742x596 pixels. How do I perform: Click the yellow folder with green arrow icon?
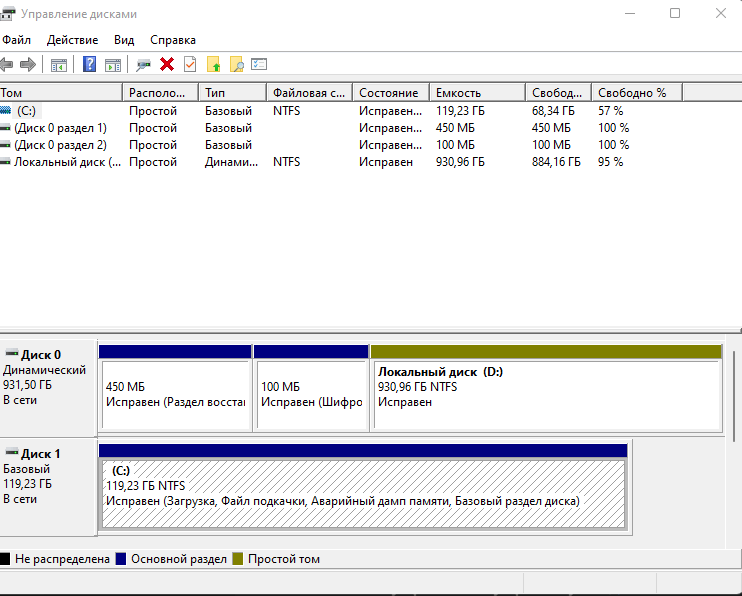click(x=213, y=64)
